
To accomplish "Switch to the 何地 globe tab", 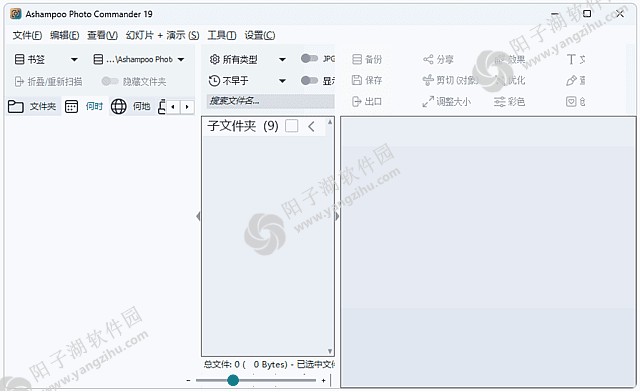I will (131, 107).
